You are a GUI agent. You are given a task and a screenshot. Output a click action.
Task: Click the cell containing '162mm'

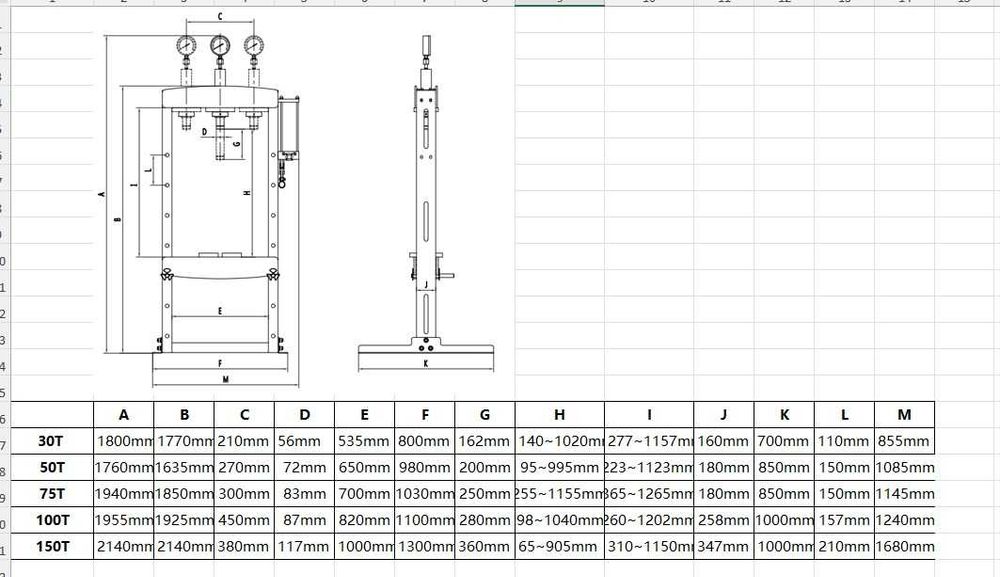pyautogui.click(x=485, y=441)
